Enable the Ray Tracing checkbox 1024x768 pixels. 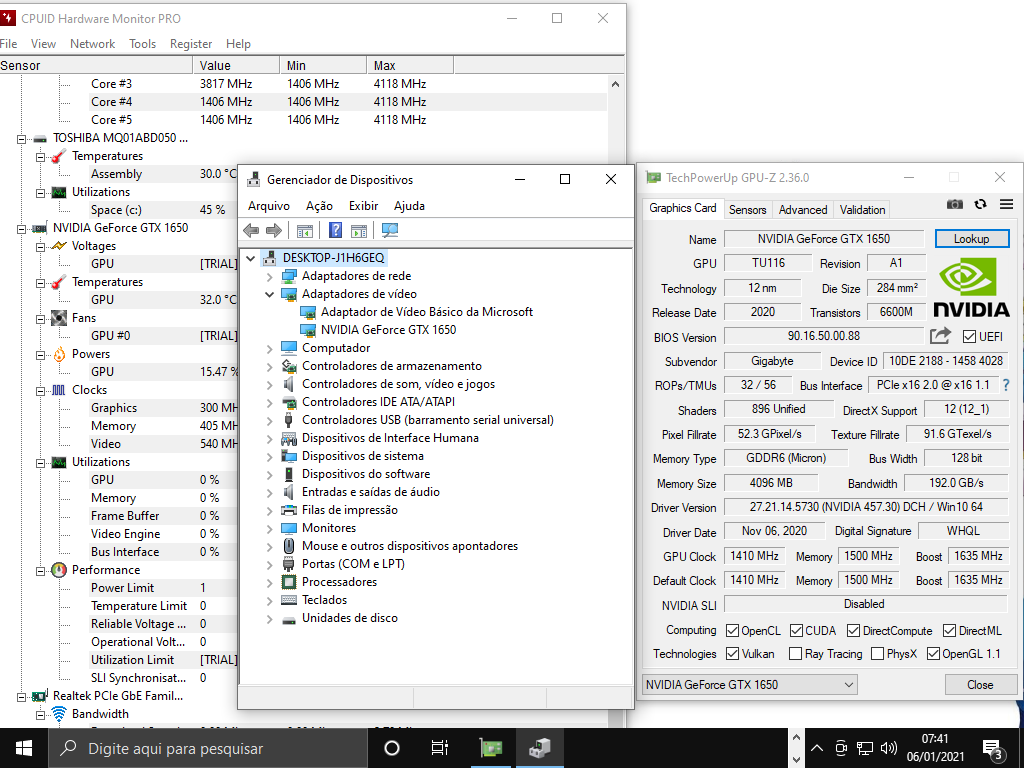point(795,654)
